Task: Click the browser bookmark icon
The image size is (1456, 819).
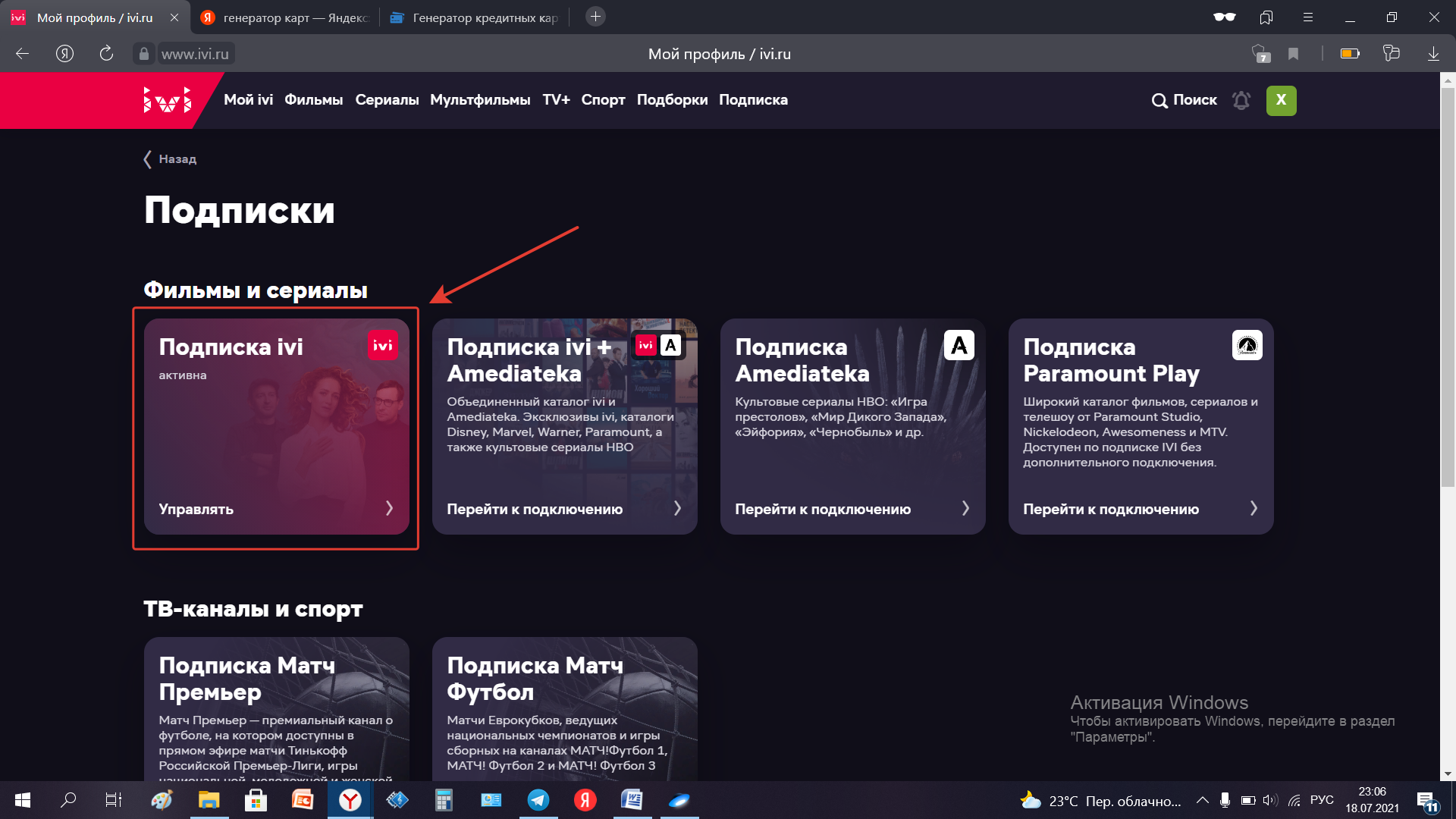Action: [x=1294, y=54]
